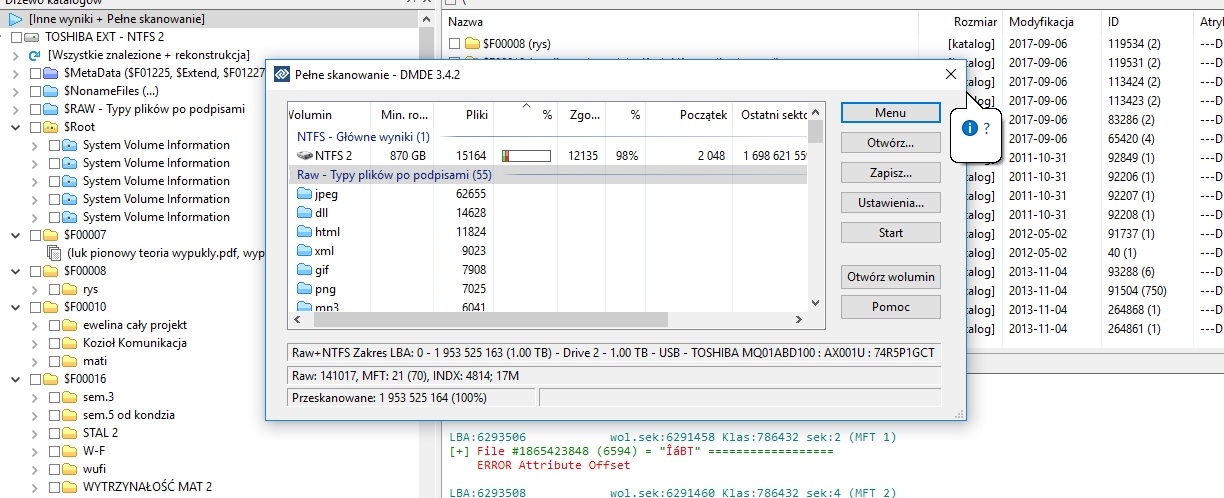This screenshot has width=1224, height=498.
Task: Click the $RAW folder icon in the tree
Action: point(51,109)
